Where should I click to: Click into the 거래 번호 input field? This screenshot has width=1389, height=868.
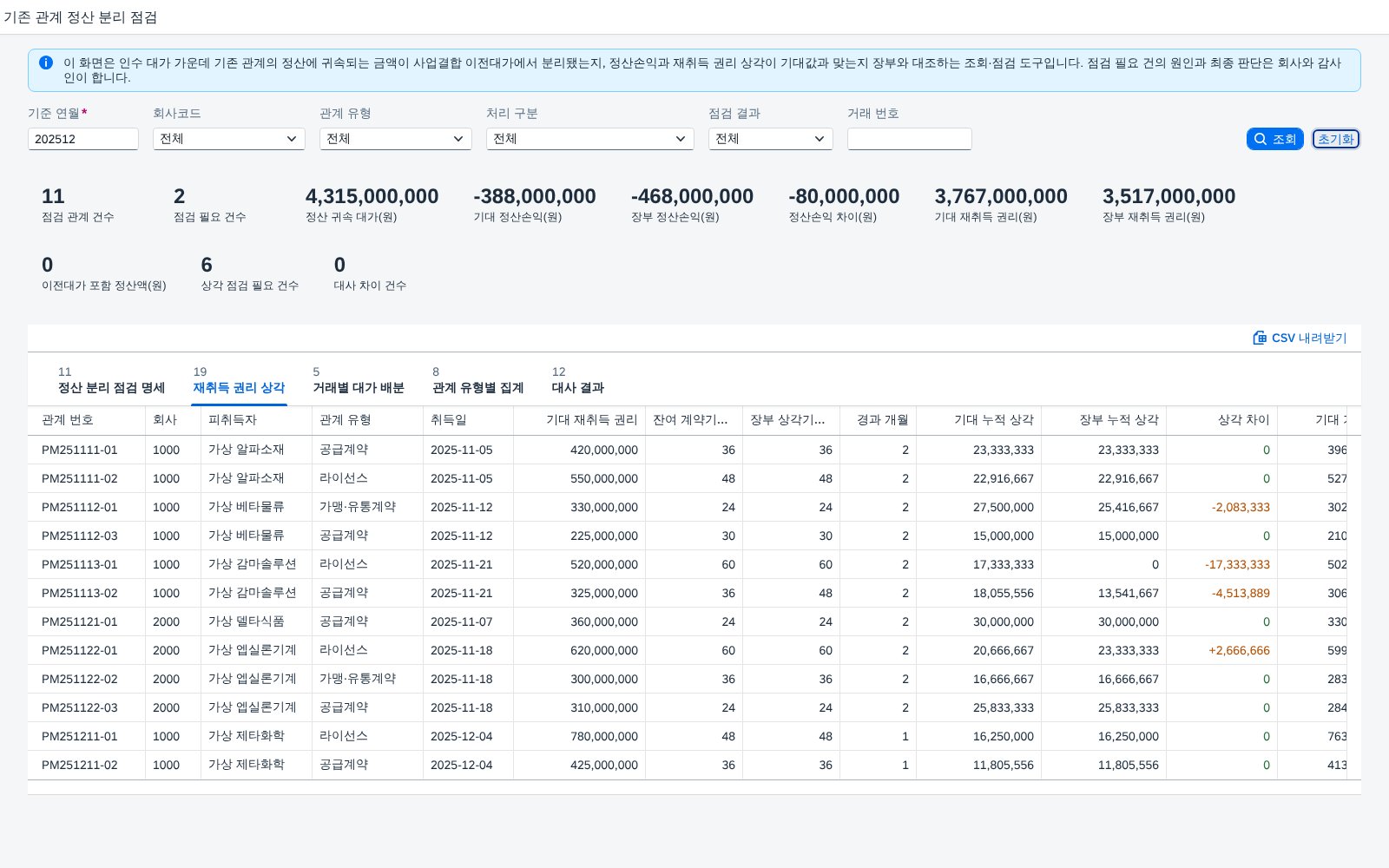pyautogui.click(x=910, y=139)
